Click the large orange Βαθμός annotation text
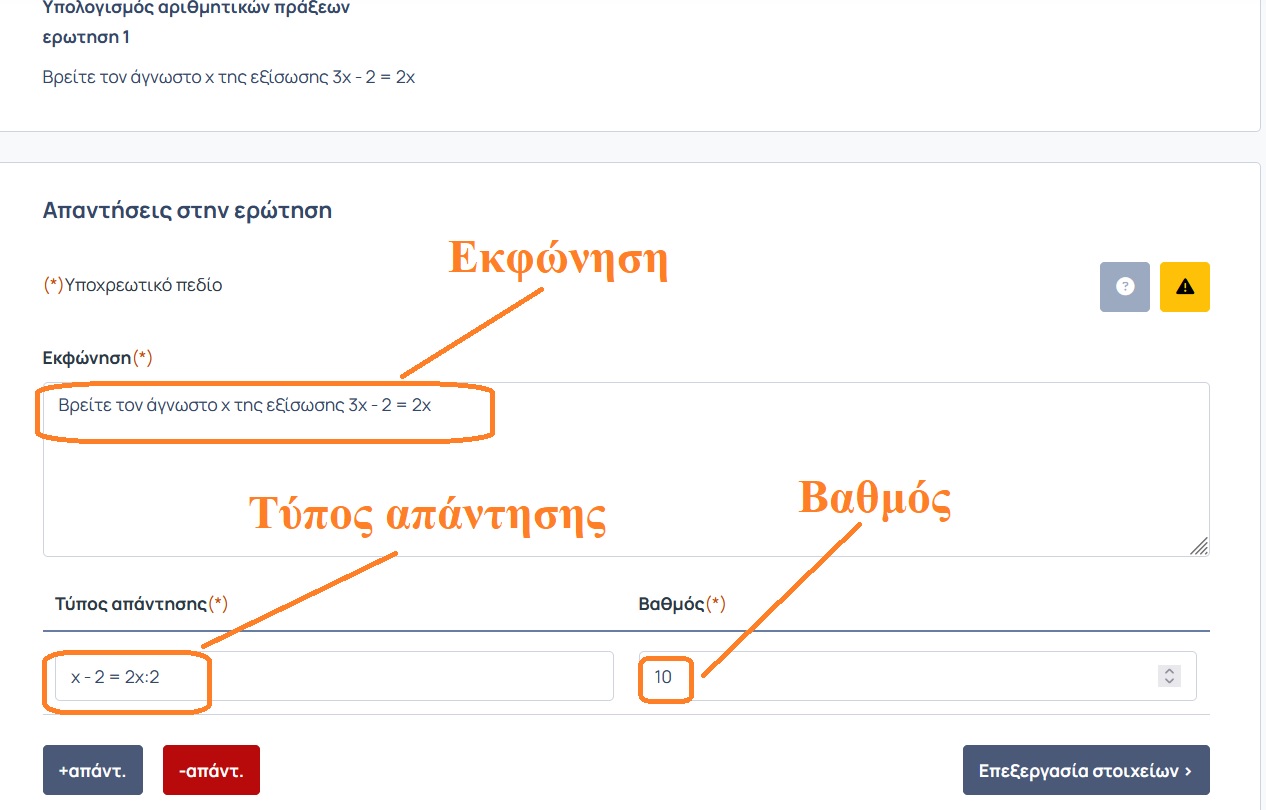 coord(874,498)
